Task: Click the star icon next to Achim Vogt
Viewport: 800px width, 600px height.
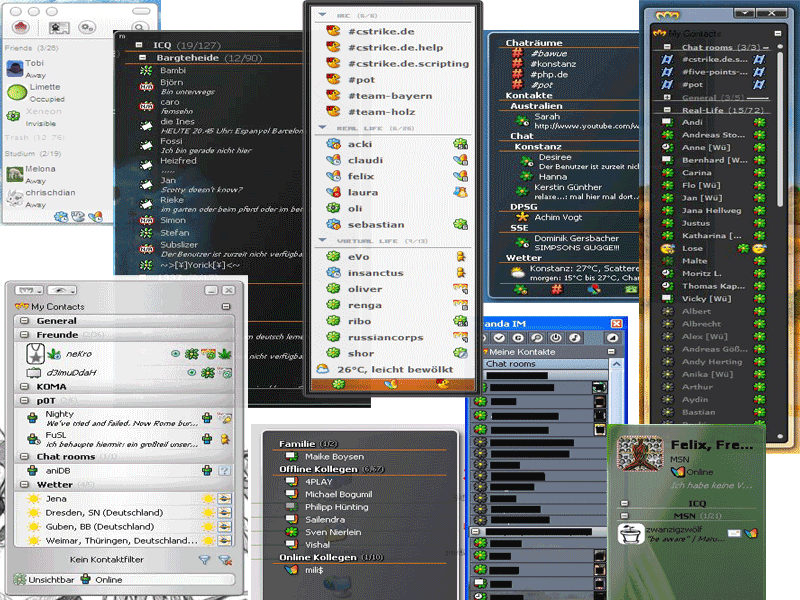Action: [x=522, y=217]
